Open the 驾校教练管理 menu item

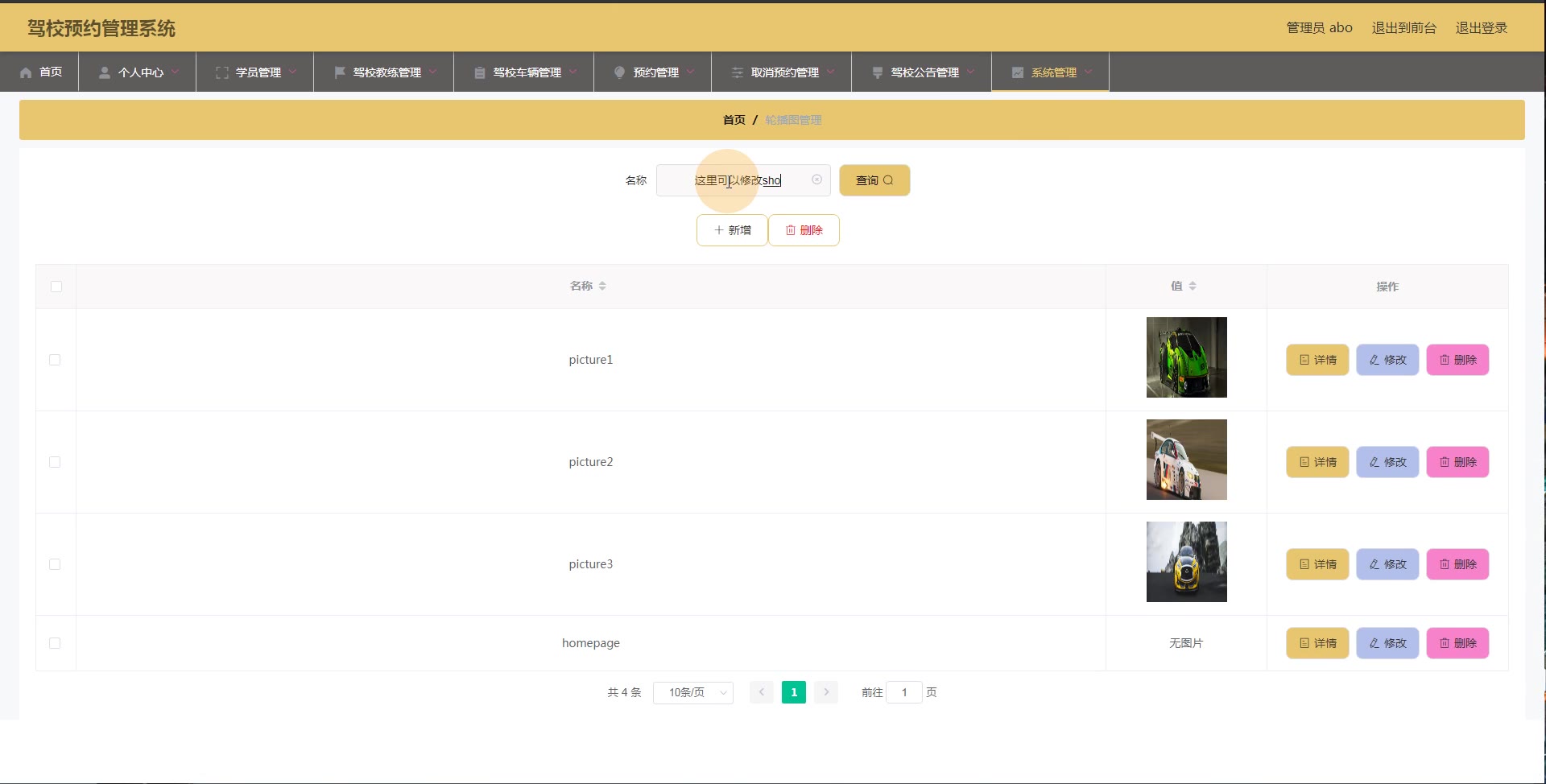pyautogui.click(x=384, y=72)
